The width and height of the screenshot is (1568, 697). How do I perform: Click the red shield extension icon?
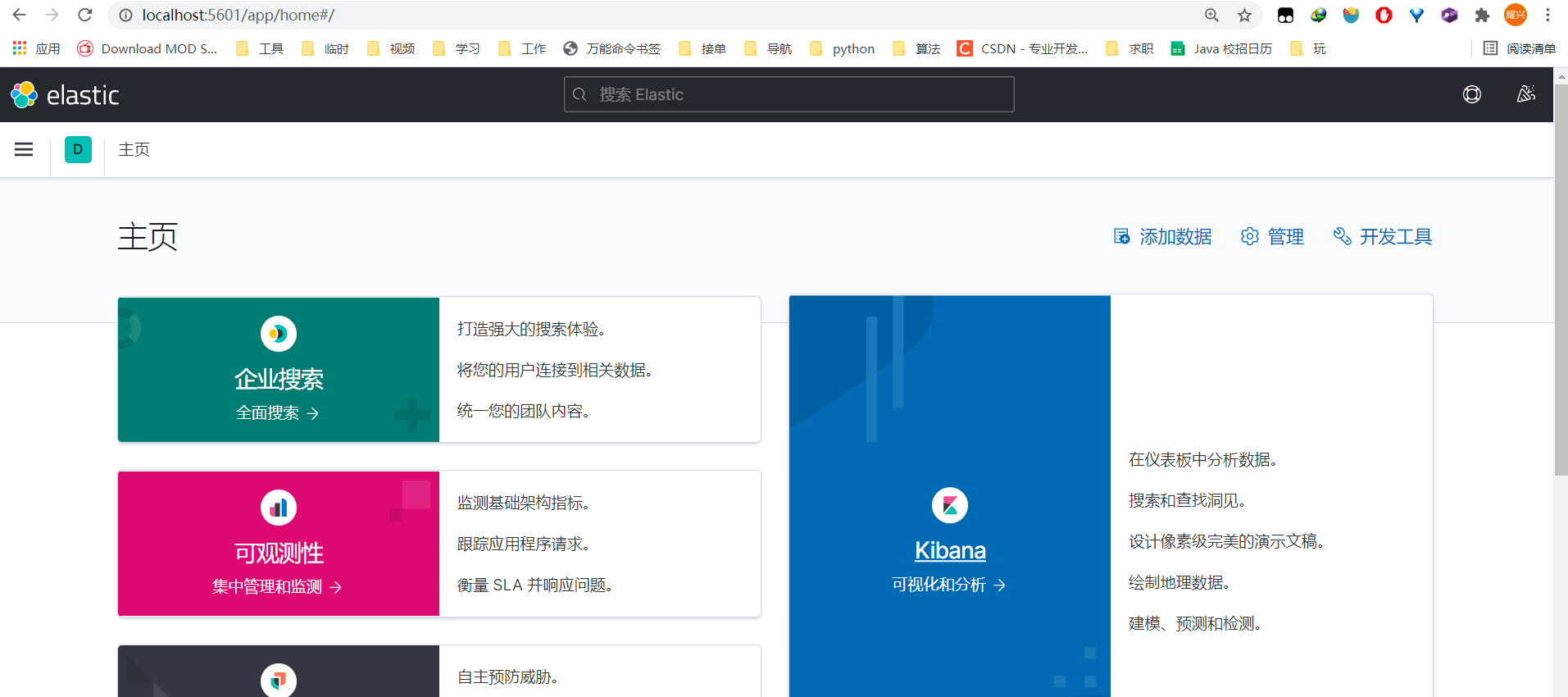1384,15
